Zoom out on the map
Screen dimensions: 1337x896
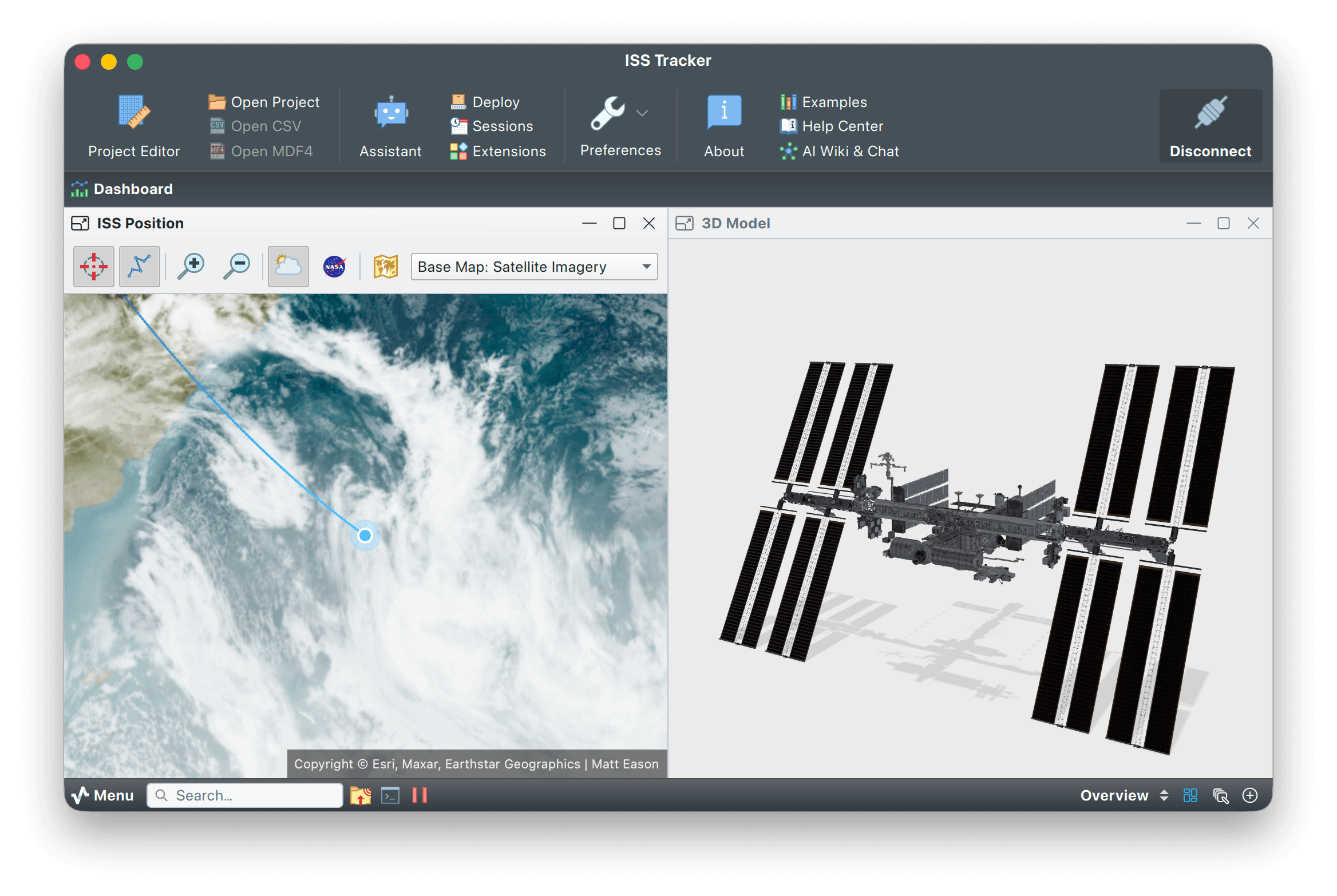(x=236, y=267)
